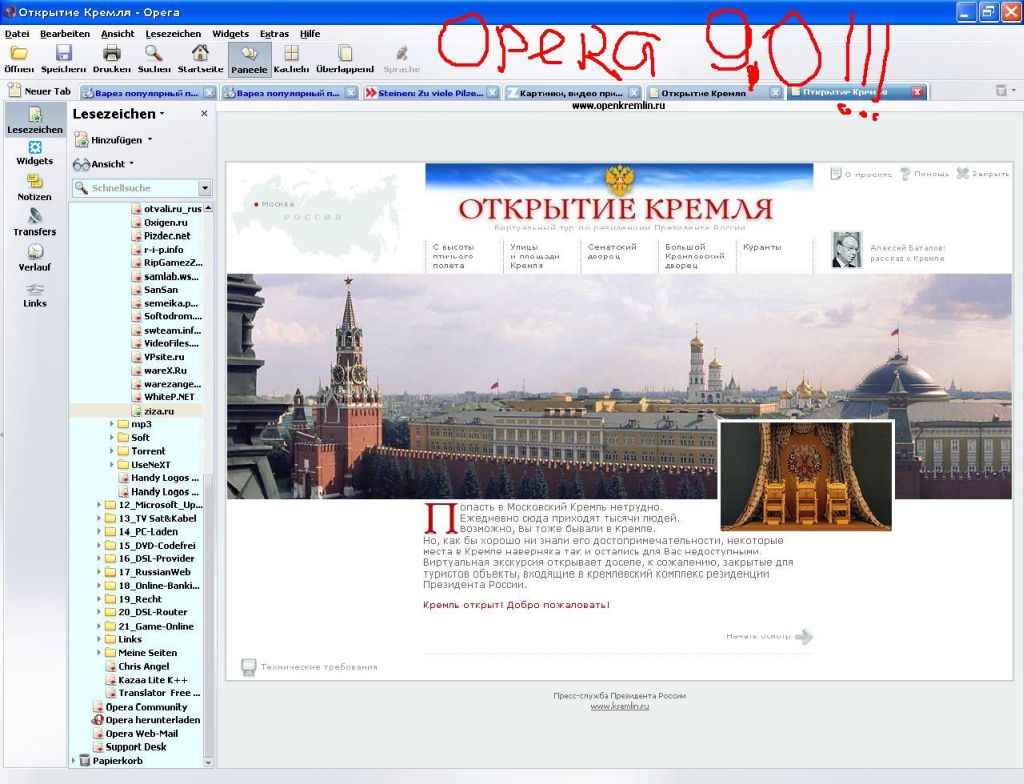
Task: Open the Widgets panel icon
Action: pos(35,153)
